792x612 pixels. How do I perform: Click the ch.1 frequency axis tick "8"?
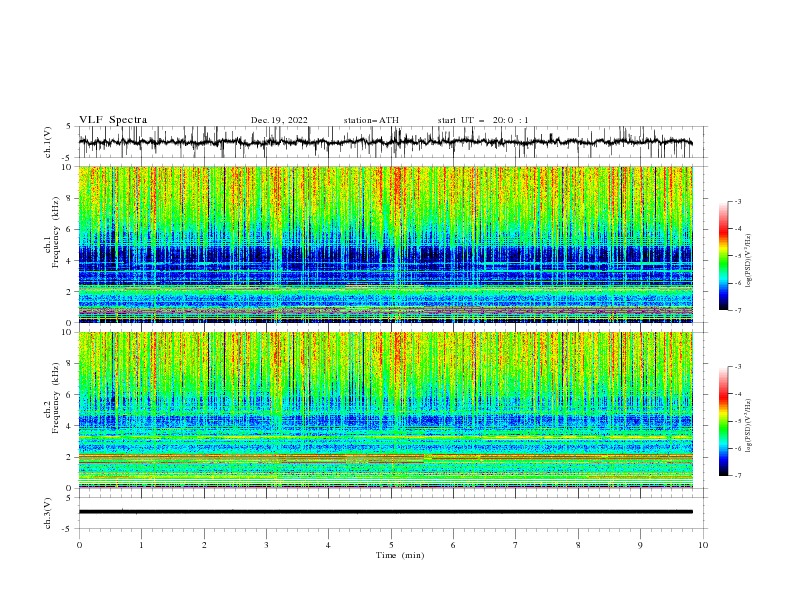pos(70,198)
